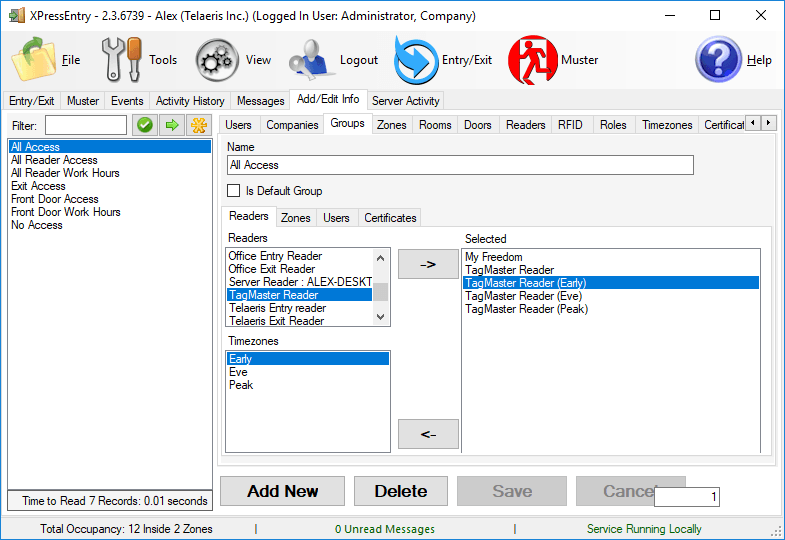Click Service Running Locally status text
The image size is (785, 540).
pos(644,529)
